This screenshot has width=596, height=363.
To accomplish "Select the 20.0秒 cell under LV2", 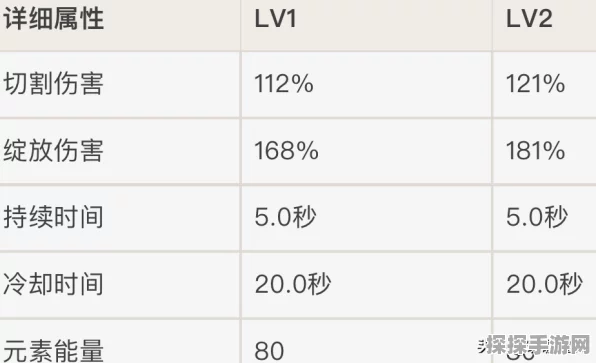I will [x=544, y=284].
